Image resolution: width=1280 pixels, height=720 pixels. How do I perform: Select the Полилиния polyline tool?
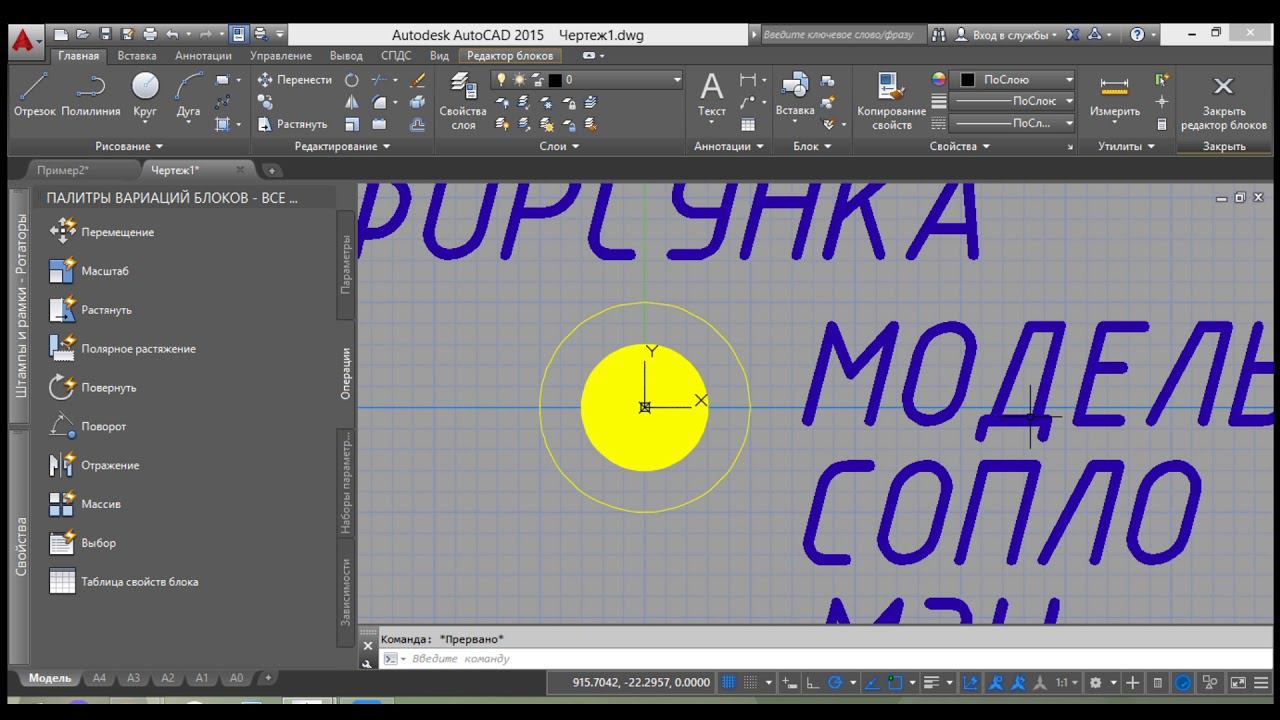tap(91, 96)
